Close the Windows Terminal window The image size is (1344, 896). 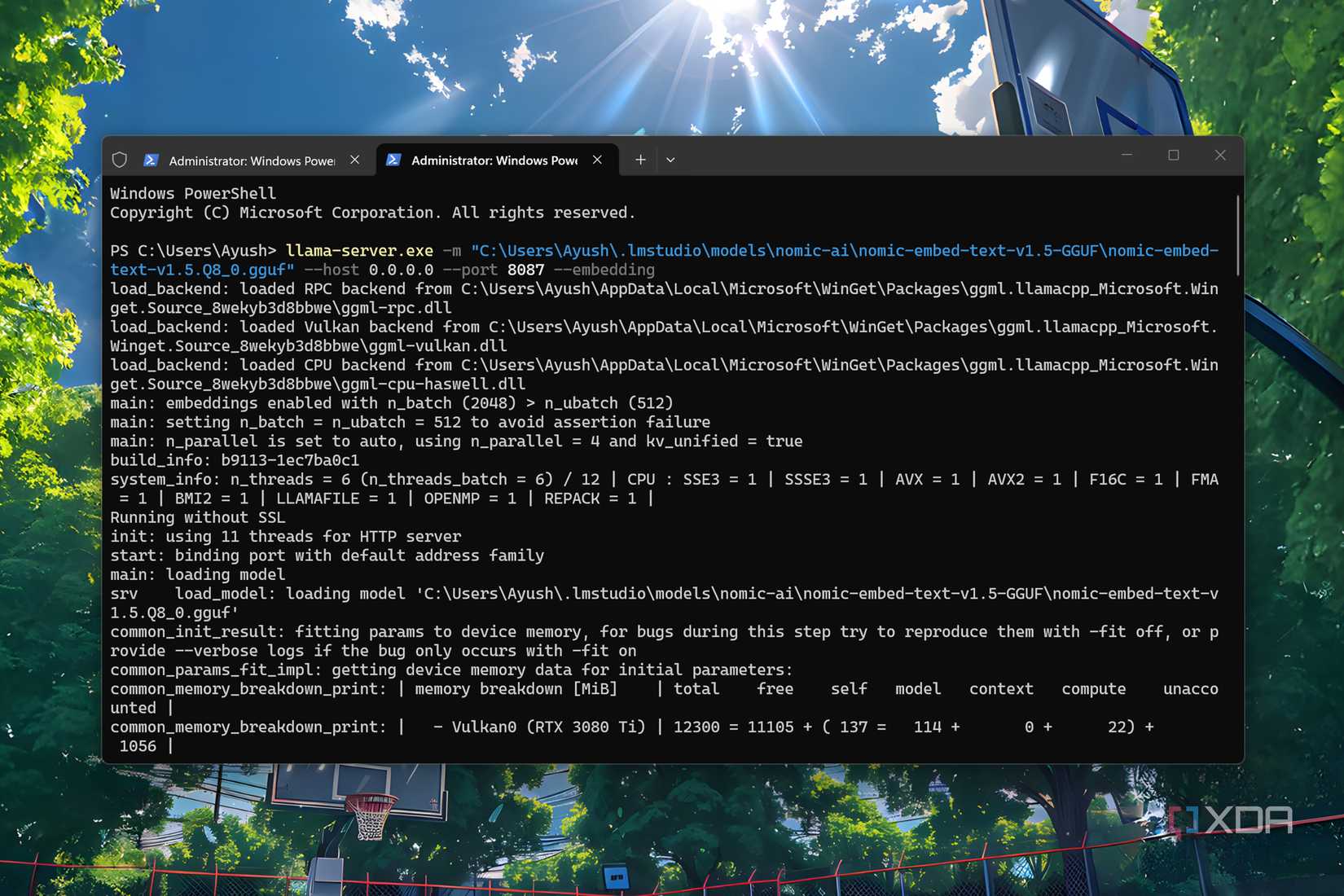click(x=1220, y=155)
